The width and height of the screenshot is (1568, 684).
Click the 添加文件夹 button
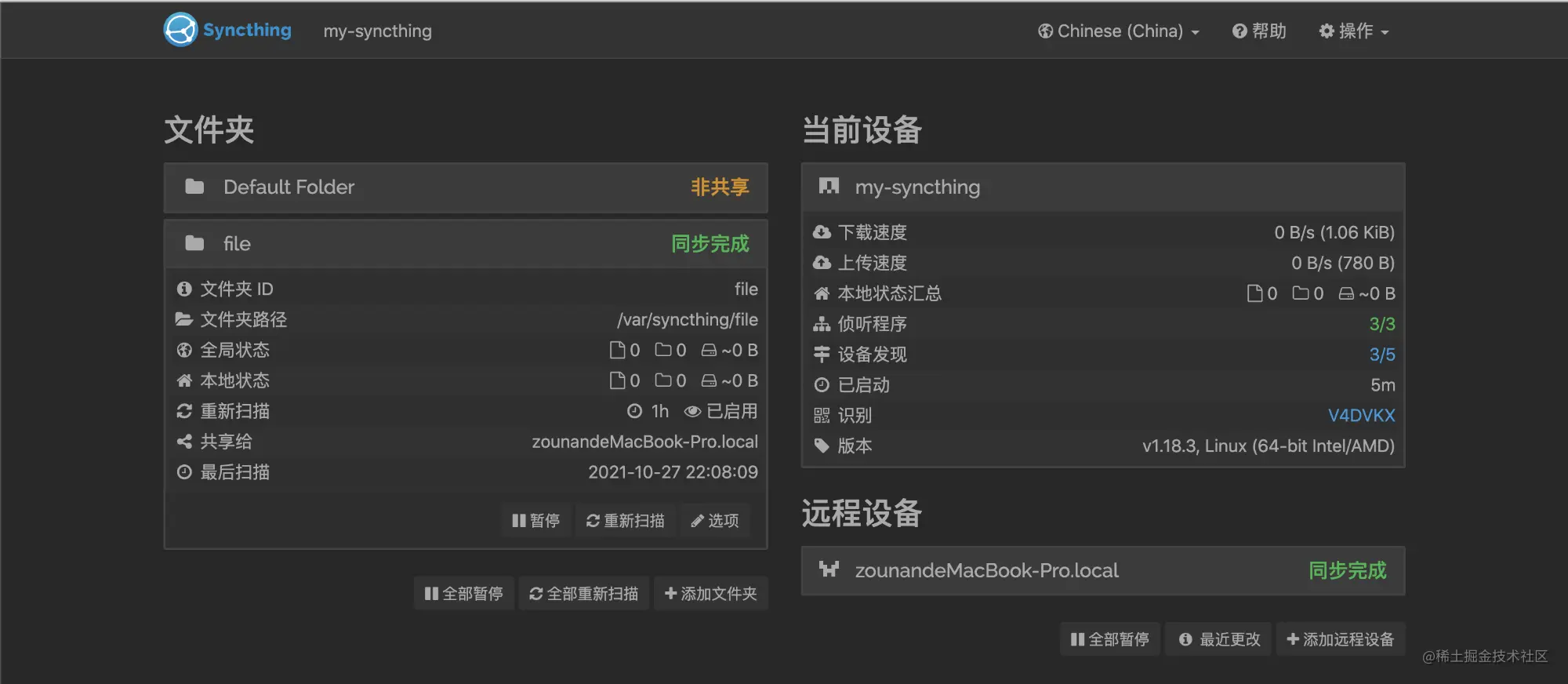[711, 594]
